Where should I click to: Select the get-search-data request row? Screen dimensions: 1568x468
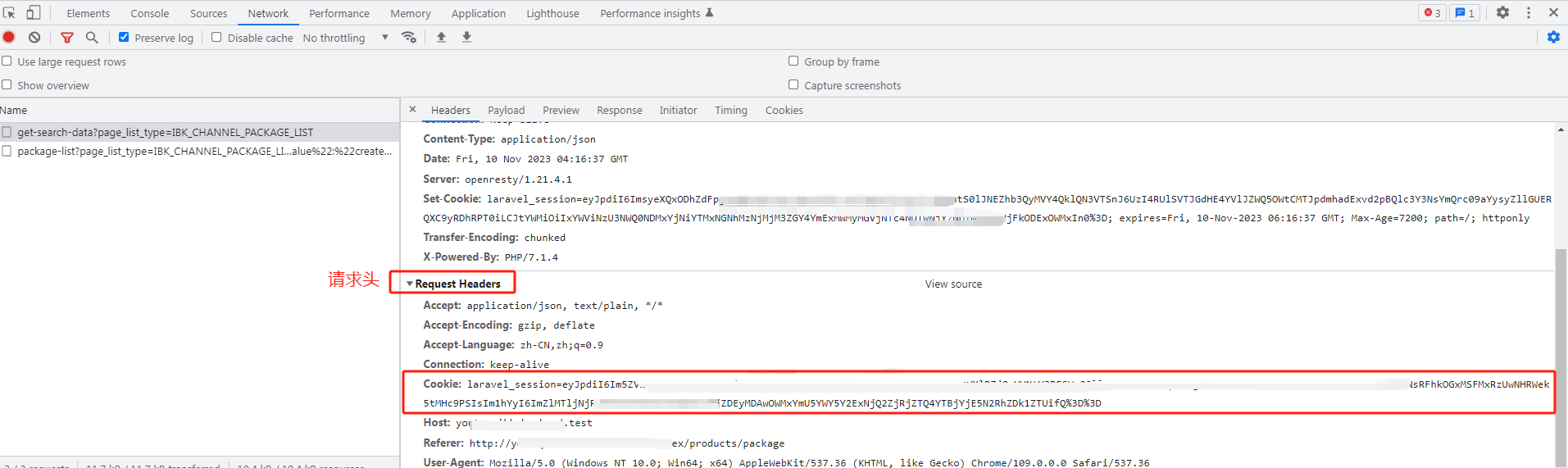(200, 132)
